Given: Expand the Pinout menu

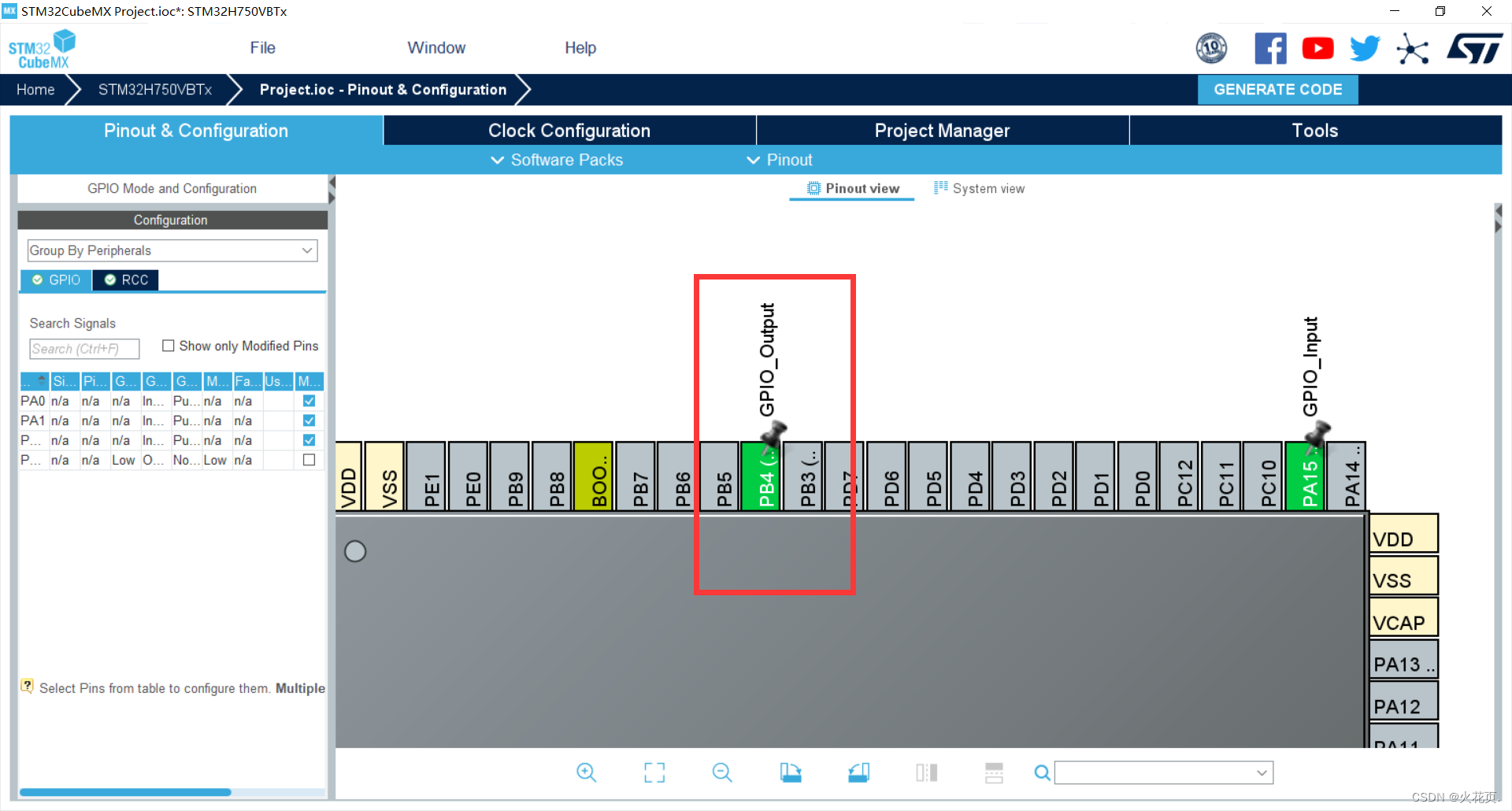Looking at the screenshot, I should [x=779, y=160].
